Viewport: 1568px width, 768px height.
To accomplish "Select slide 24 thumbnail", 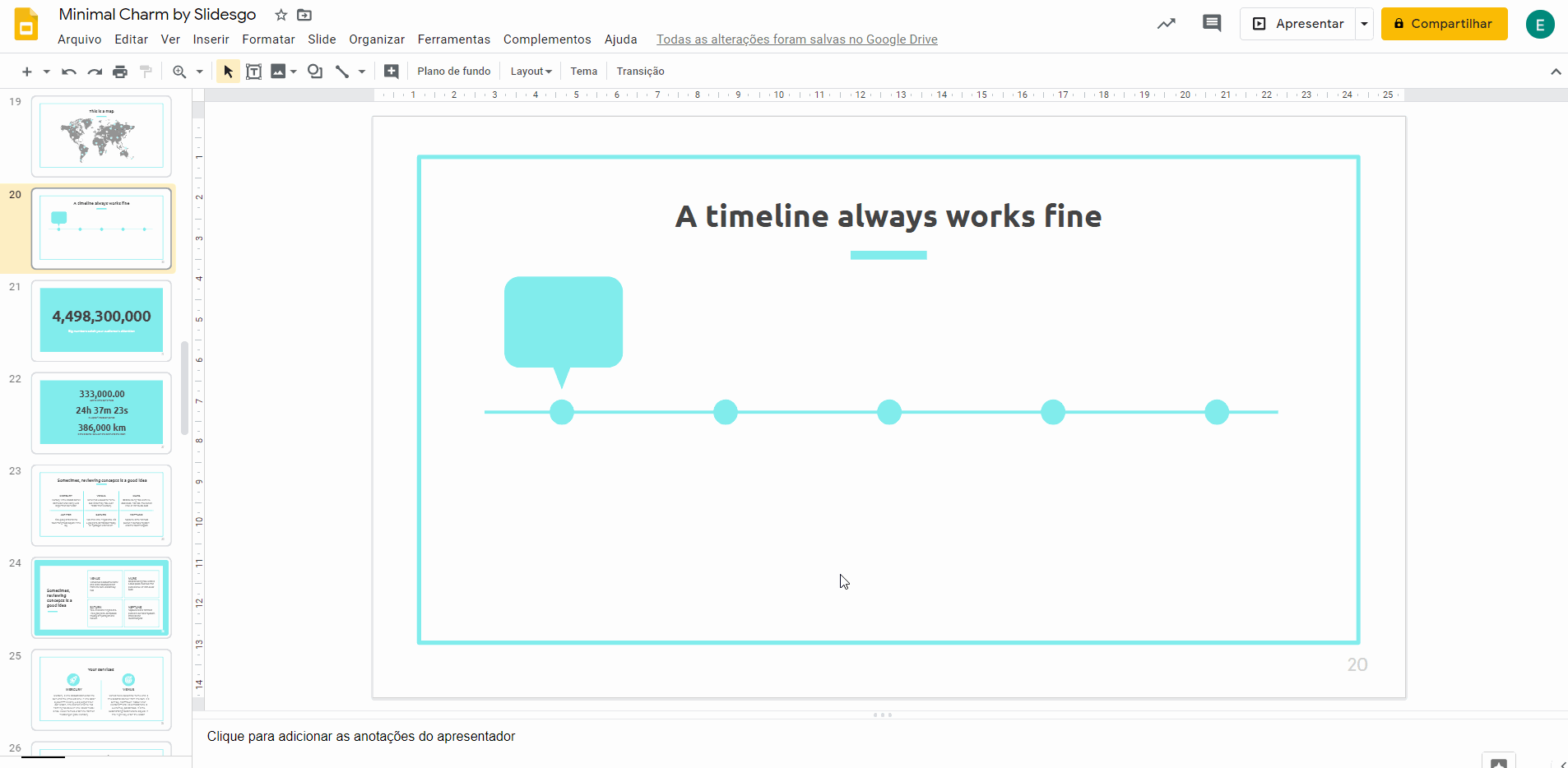I will (101, 597).
